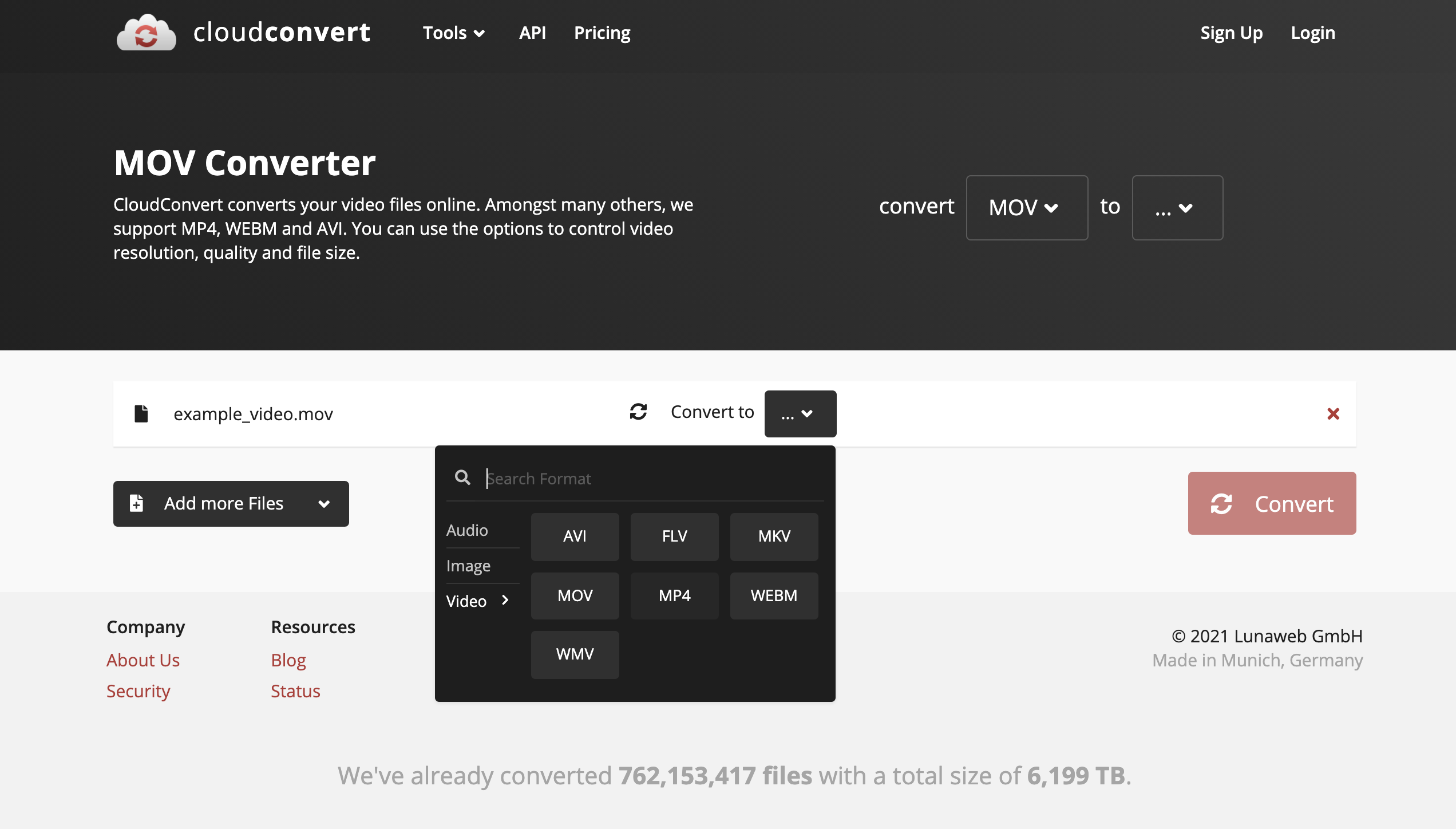The image size is (1456, 829).
Task: Choose FLV as output format
Action: pos(674,536)
